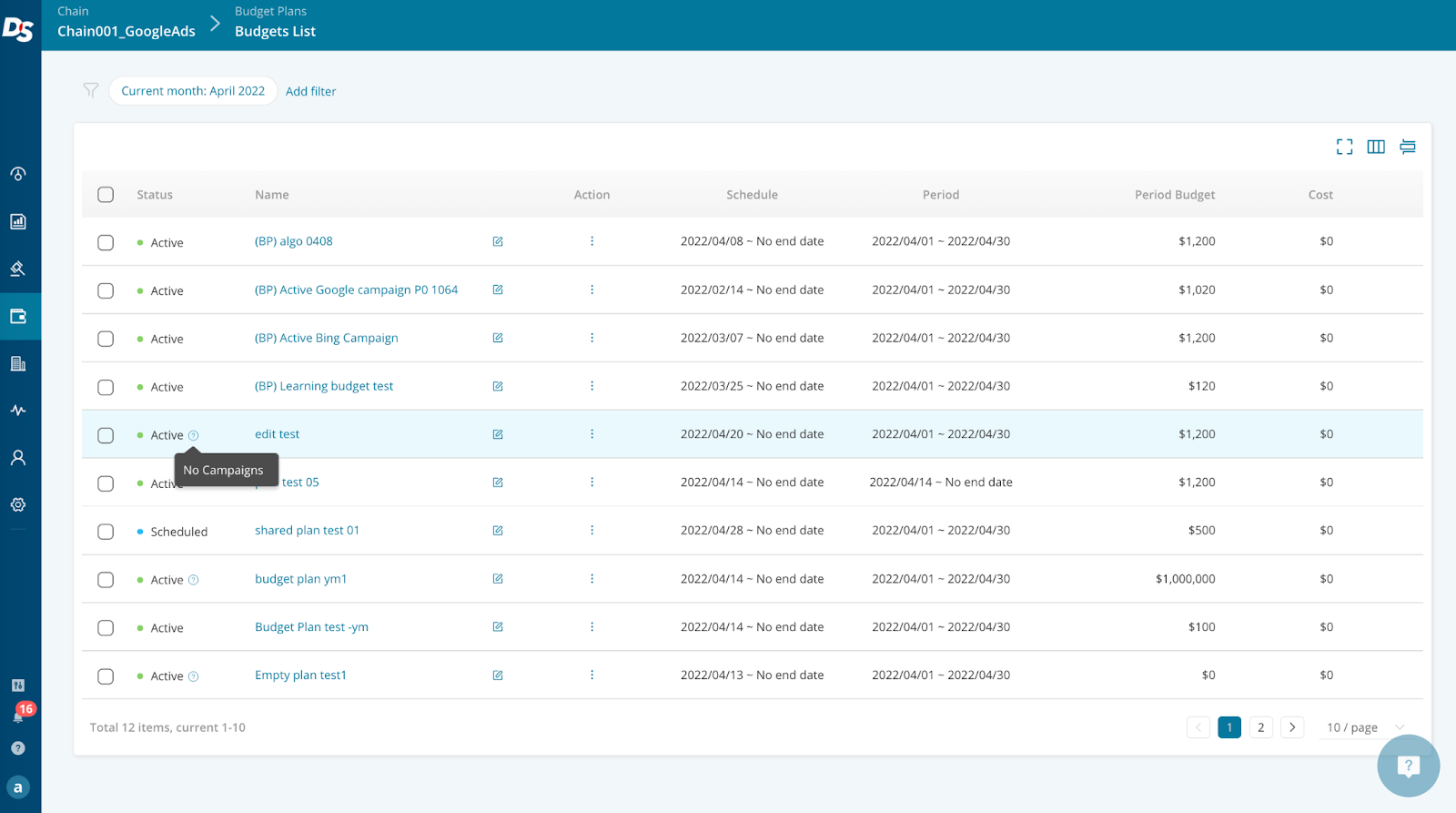Open action menu for (BP) algo 0408
Viewport: 1456px width, 813px height.
point(591,241)
